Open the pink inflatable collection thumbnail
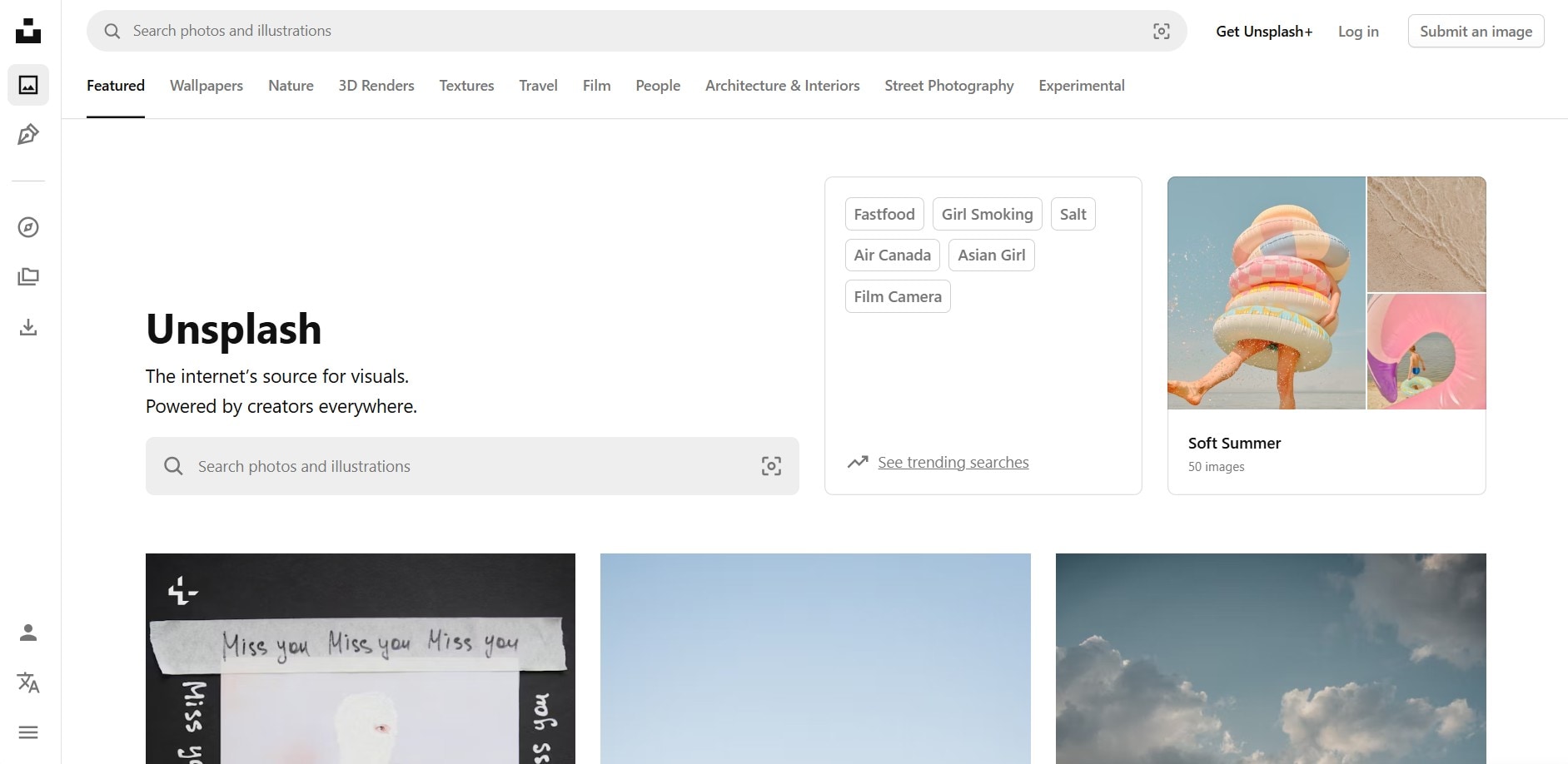 1426,352
